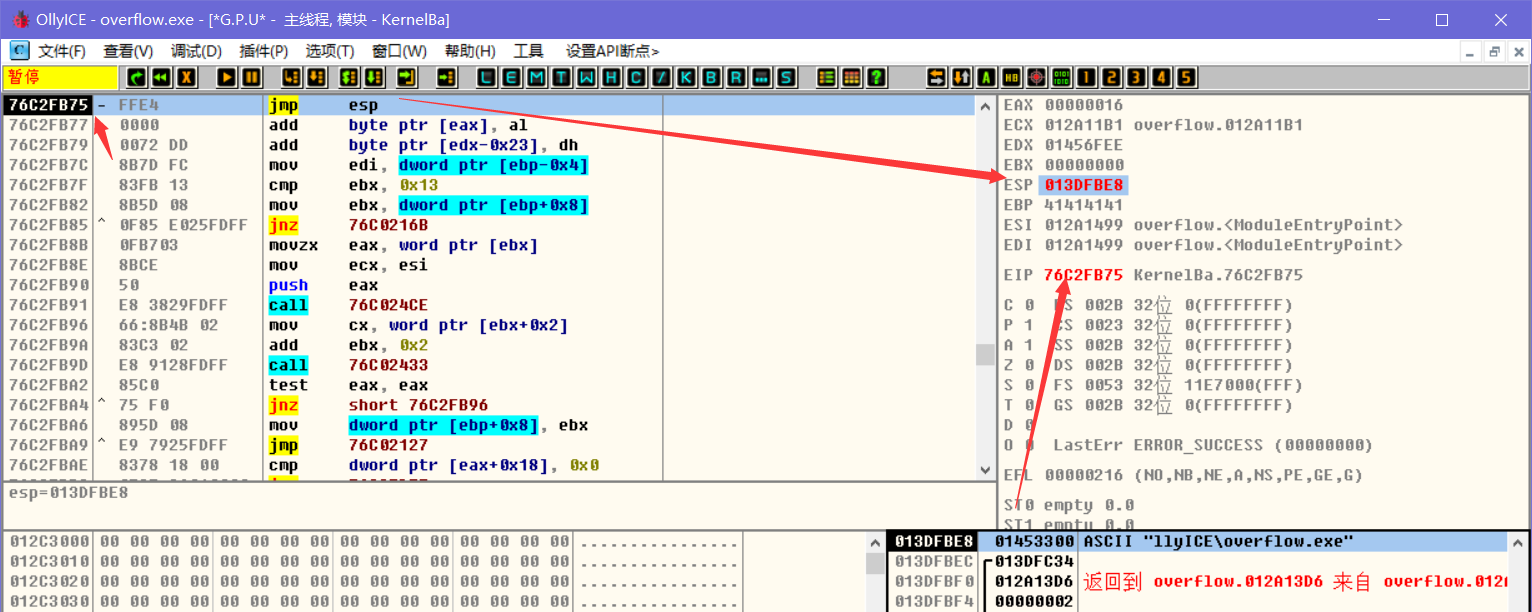
Task: Open Memory map with M icon
Action: coord(536,77)
